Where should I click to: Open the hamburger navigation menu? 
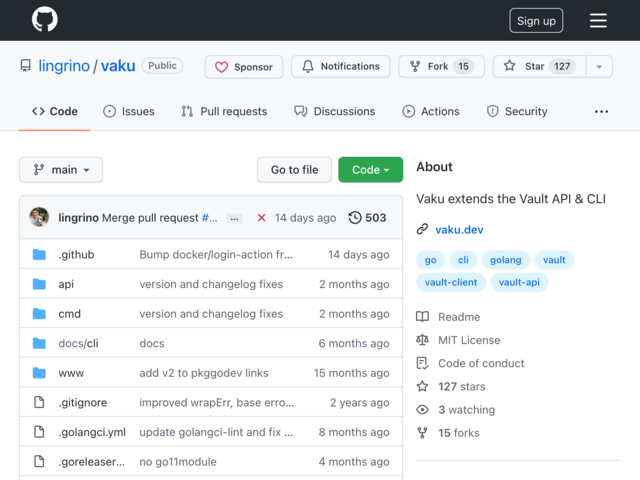tap(598, 20)
